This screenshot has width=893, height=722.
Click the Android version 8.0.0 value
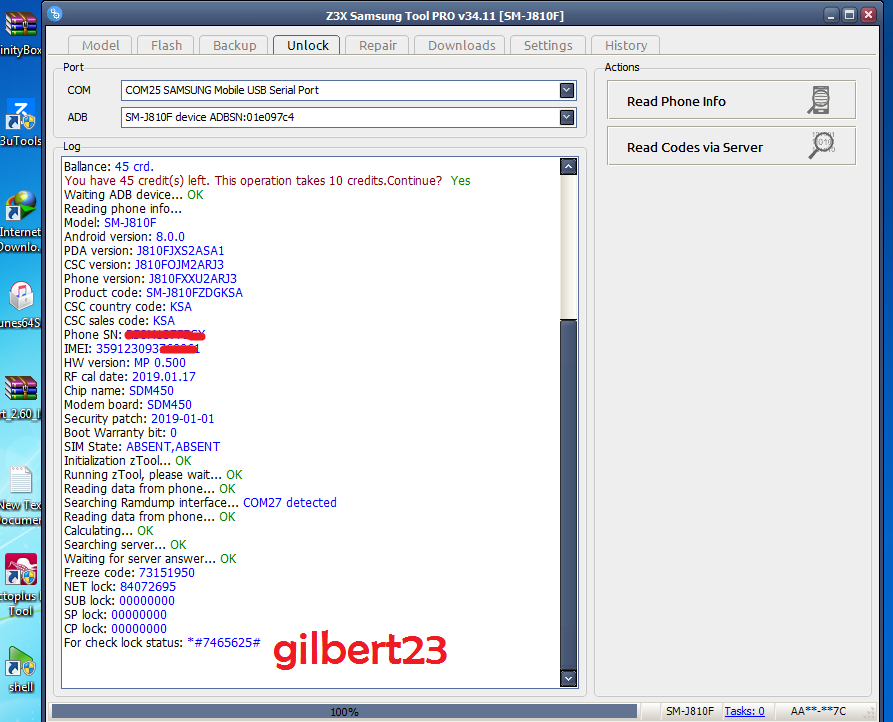[x=170, y=237]
